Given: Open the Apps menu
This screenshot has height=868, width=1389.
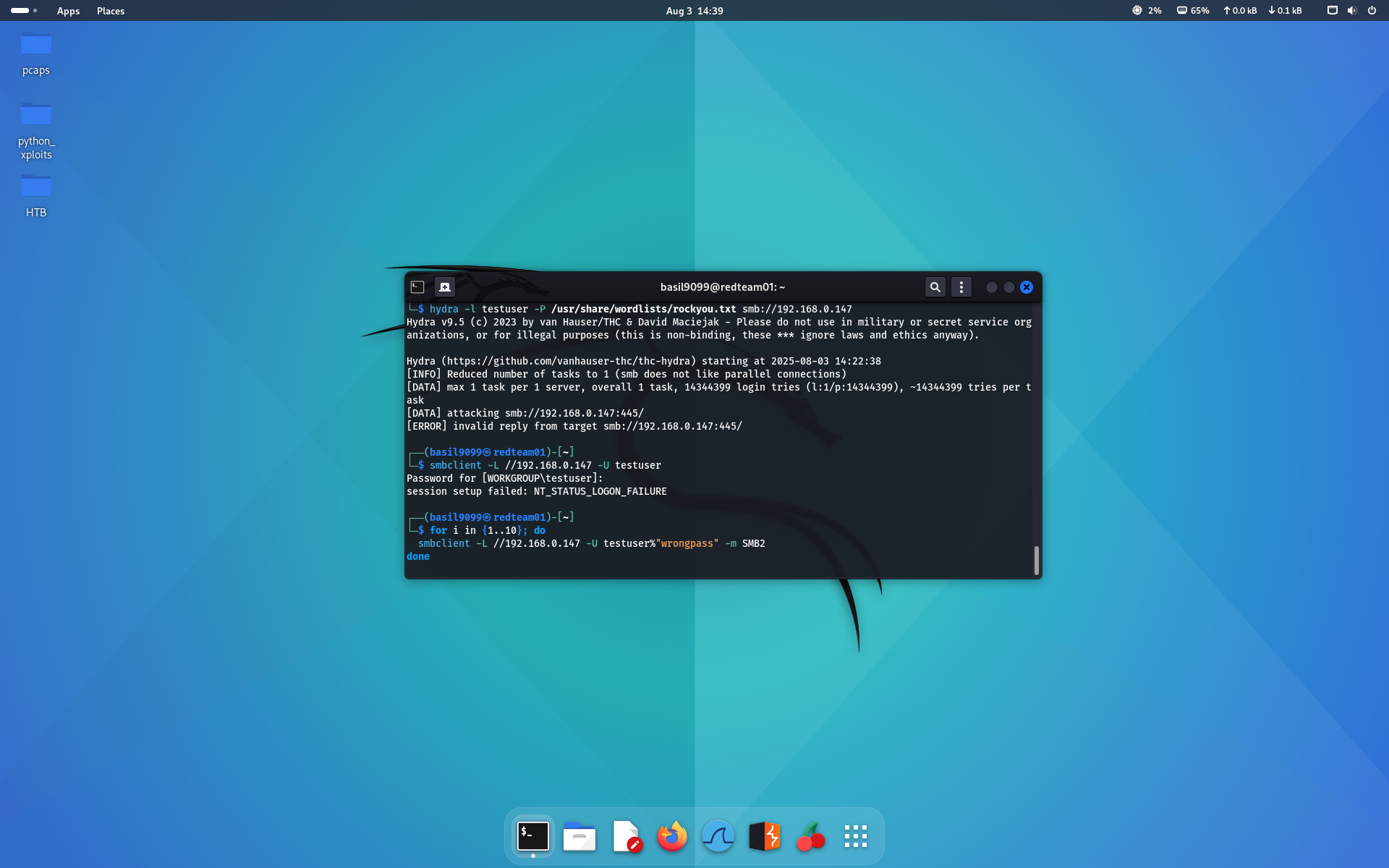Looking at the screenshot, I should [x=68, y=11].
